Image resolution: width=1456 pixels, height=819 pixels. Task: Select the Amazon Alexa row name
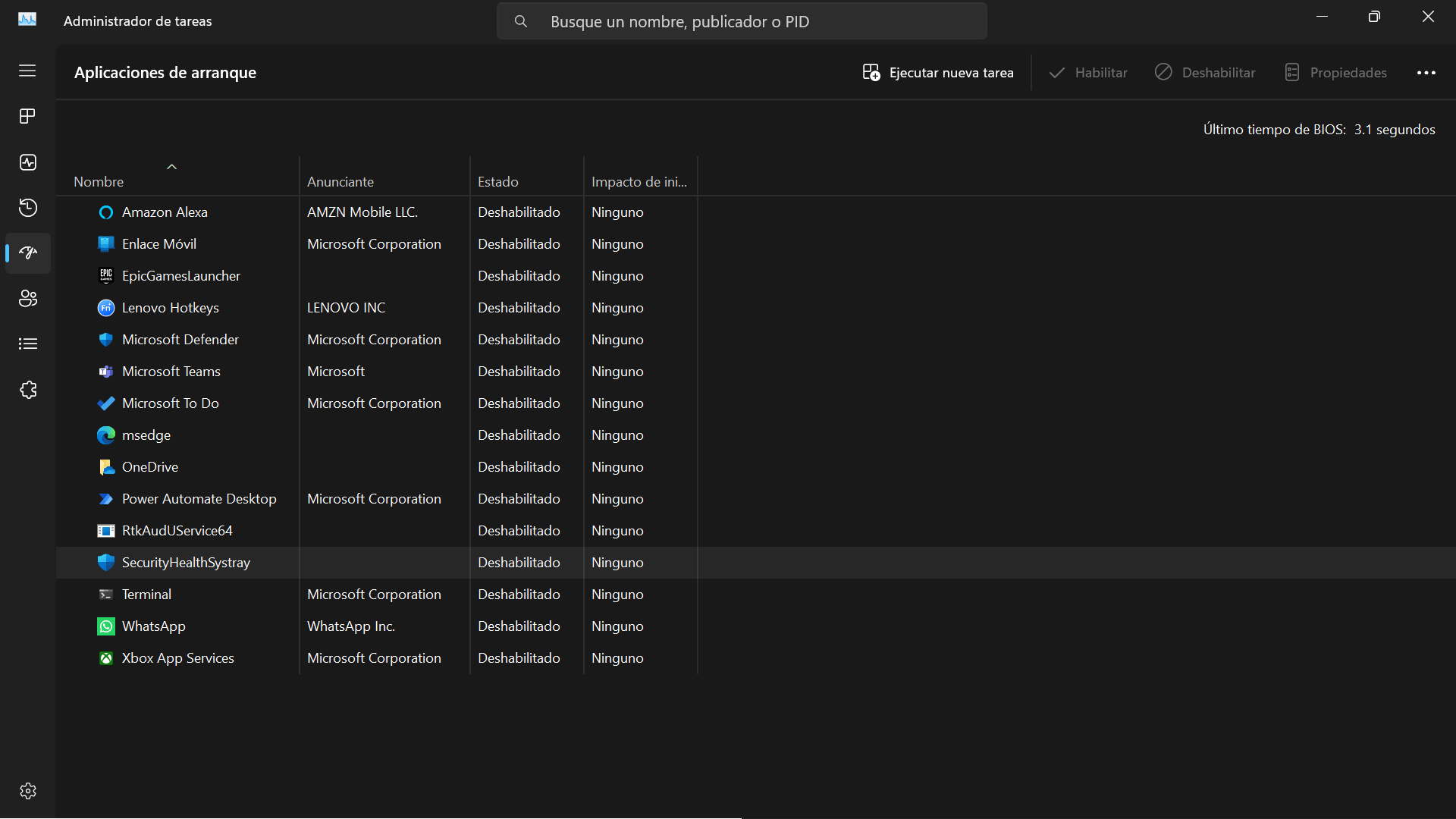165,212
